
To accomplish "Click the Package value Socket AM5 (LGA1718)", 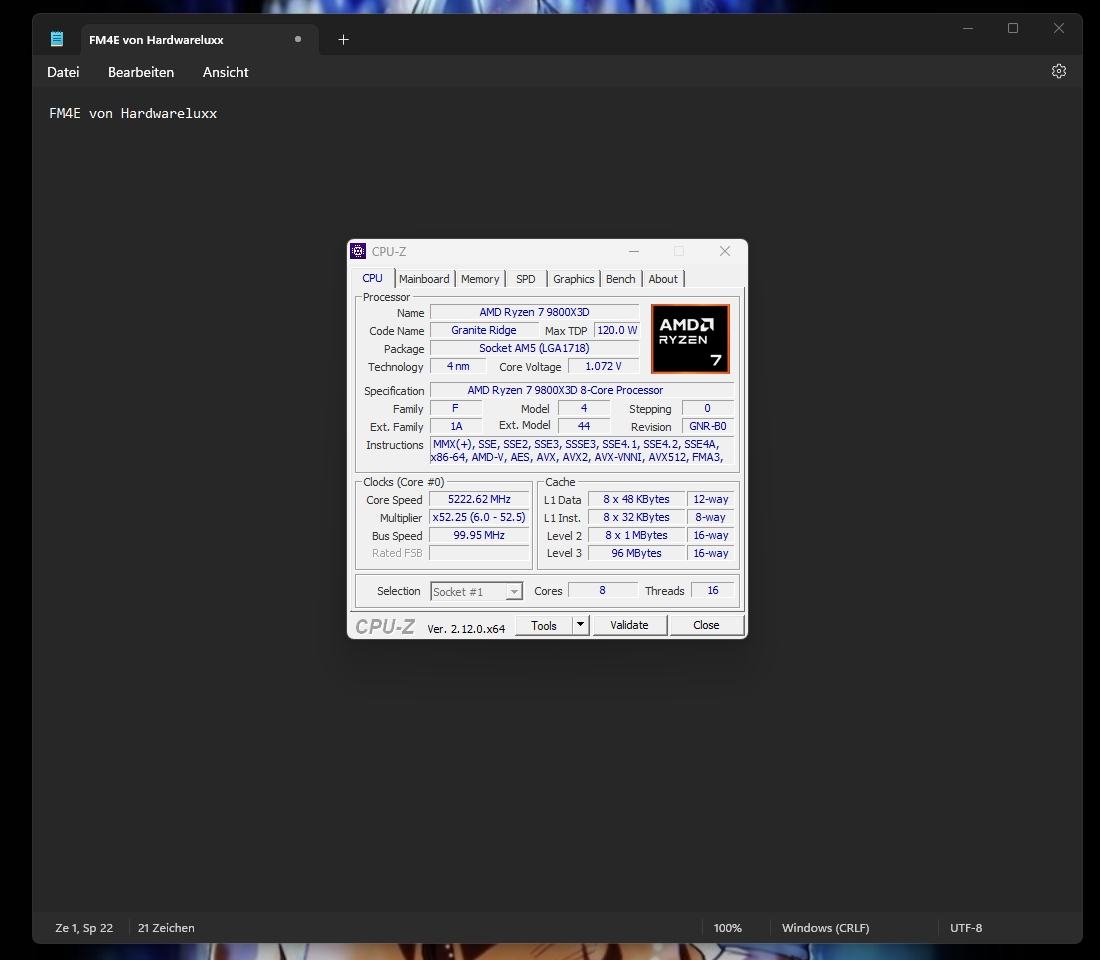I will [535, 348].
